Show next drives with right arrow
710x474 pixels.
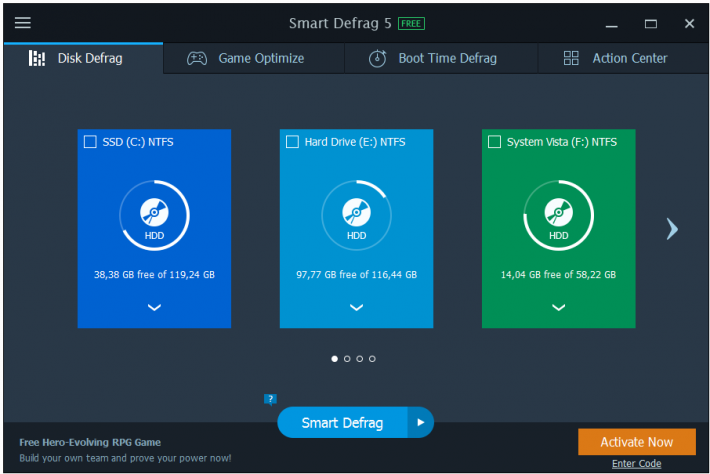tap(672, 229)
